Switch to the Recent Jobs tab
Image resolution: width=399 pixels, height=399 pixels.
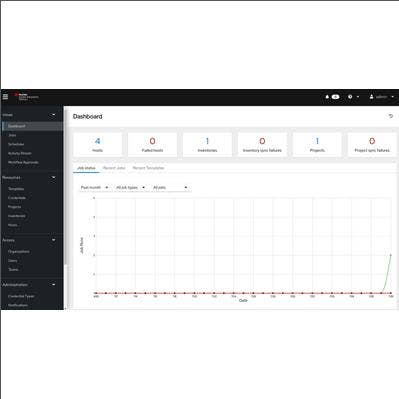114,168
